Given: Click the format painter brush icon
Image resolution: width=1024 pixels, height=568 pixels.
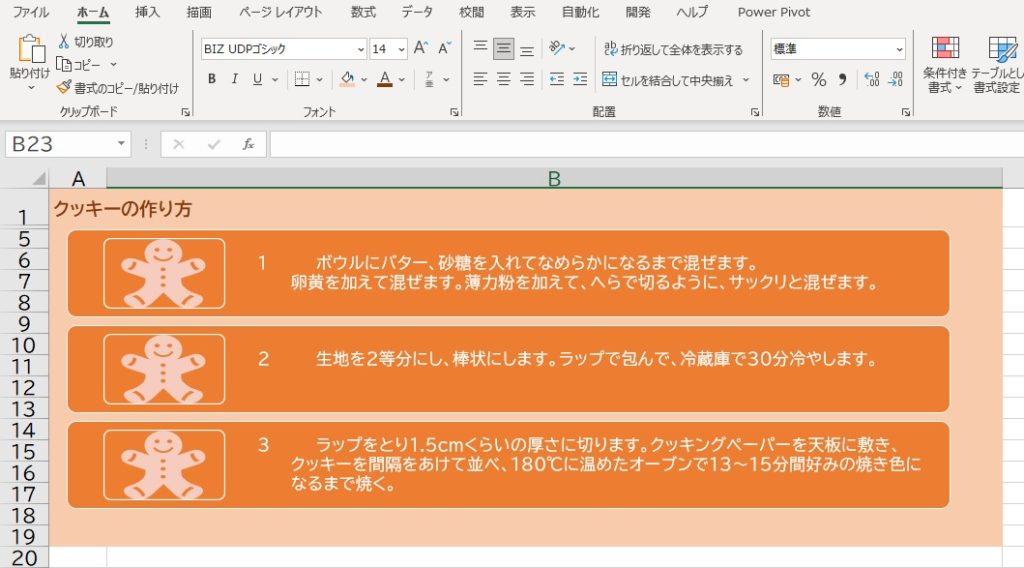Looking at the screenshot, I should pyautogui.click(x=64, y=88).
